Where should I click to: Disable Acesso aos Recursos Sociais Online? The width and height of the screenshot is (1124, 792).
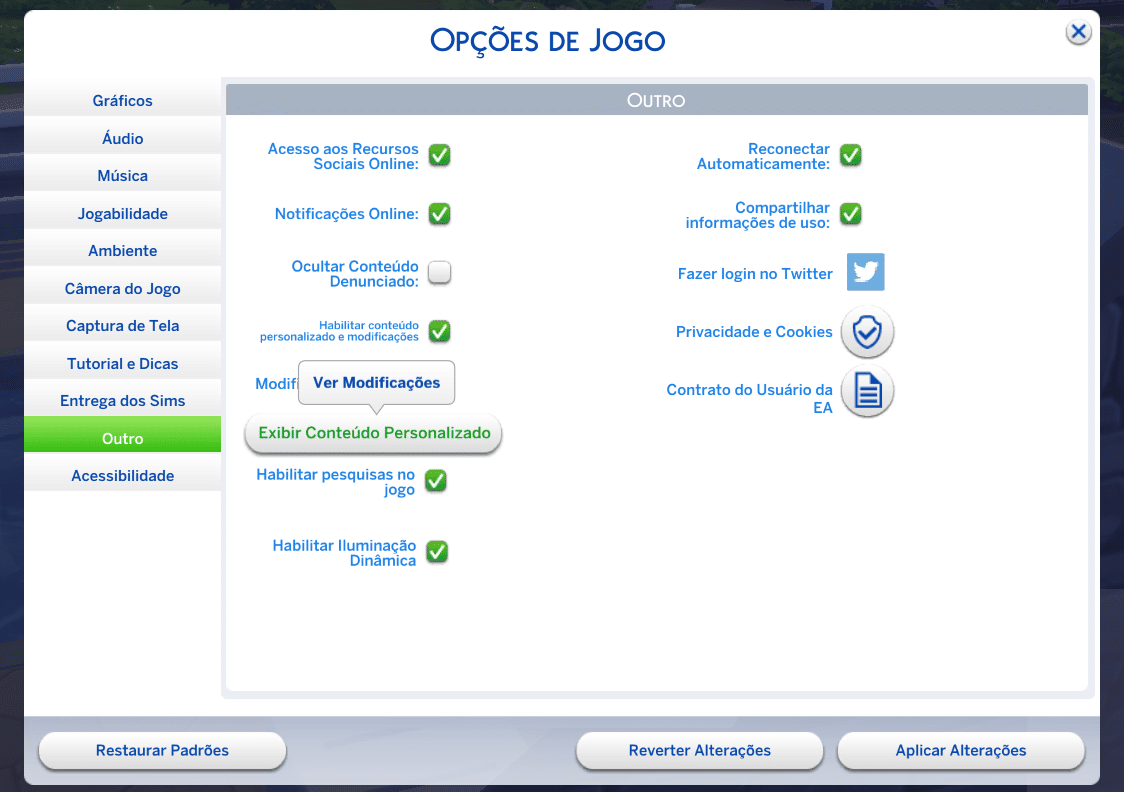[x=439, y=156]
